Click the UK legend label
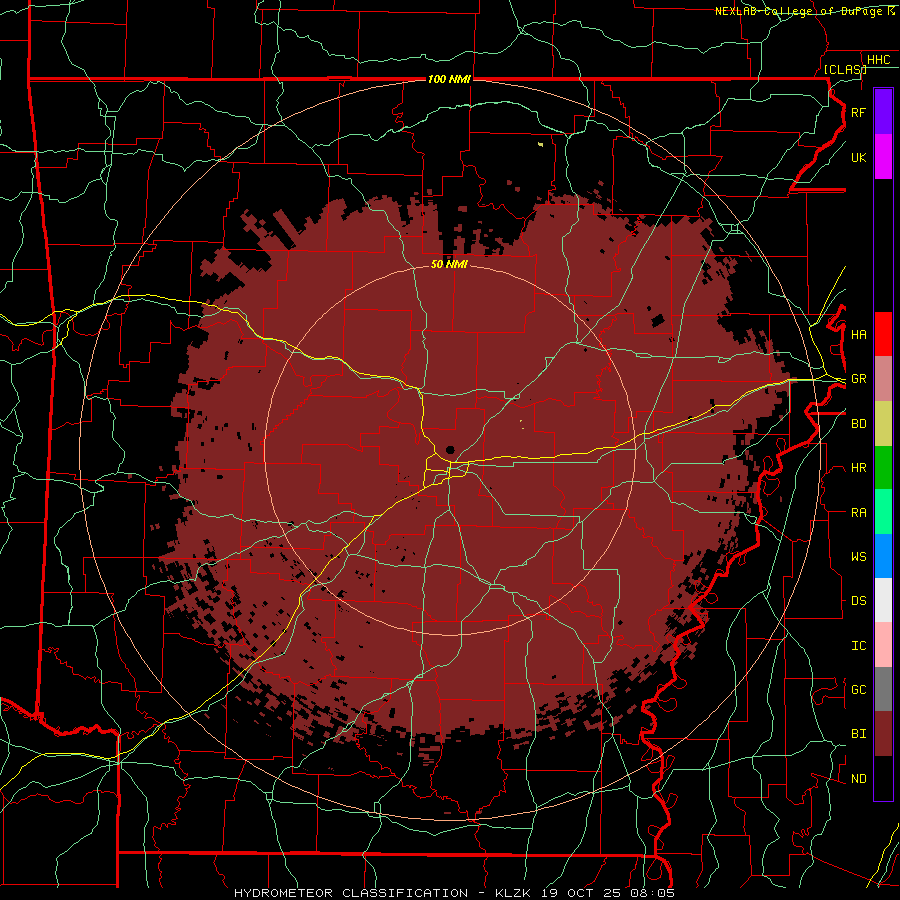900x900 pixels. (x=858, y=157)
